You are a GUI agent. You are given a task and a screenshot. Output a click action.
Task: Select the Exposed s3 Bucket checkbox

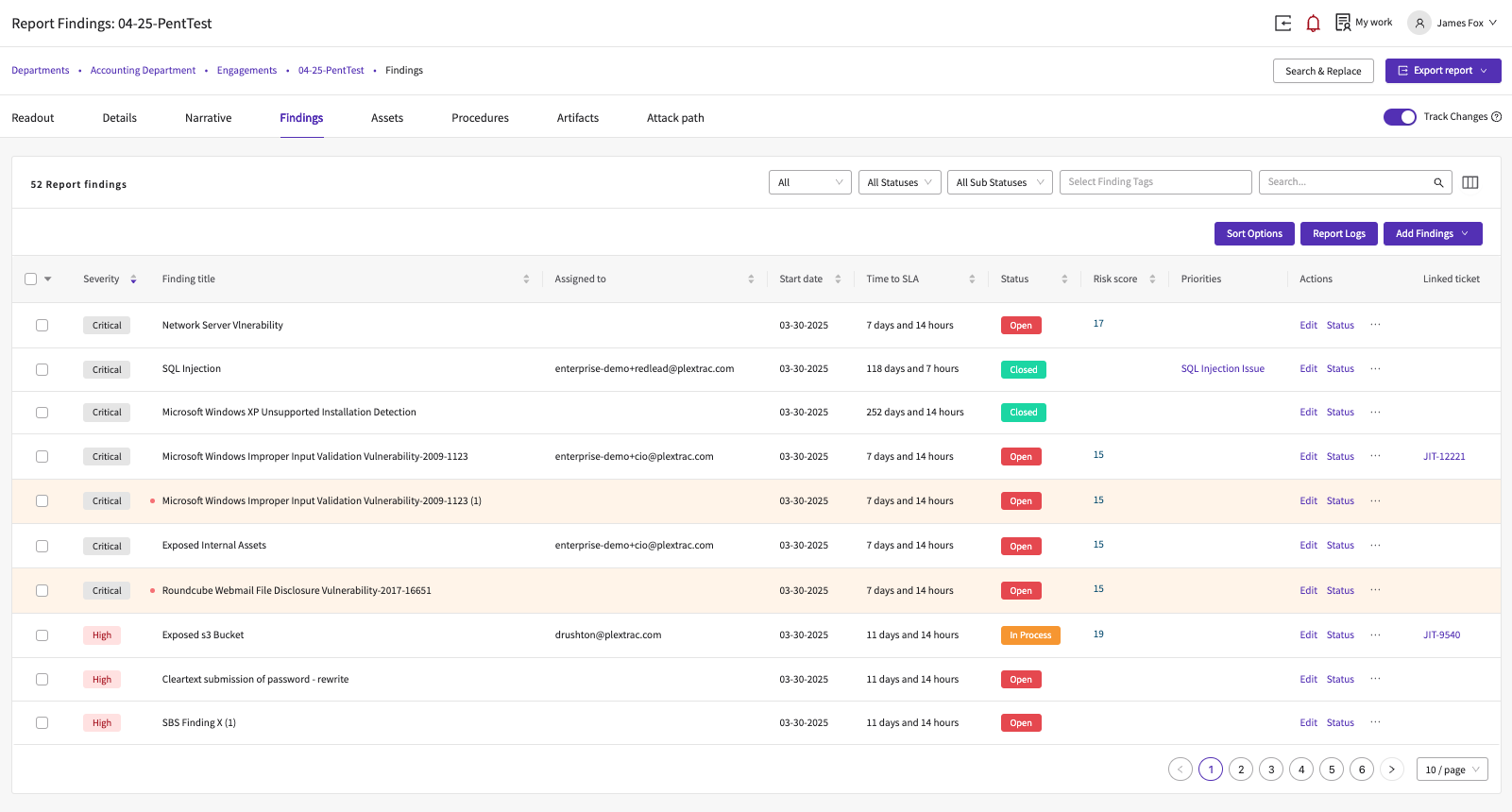click(x=42, y=635)
